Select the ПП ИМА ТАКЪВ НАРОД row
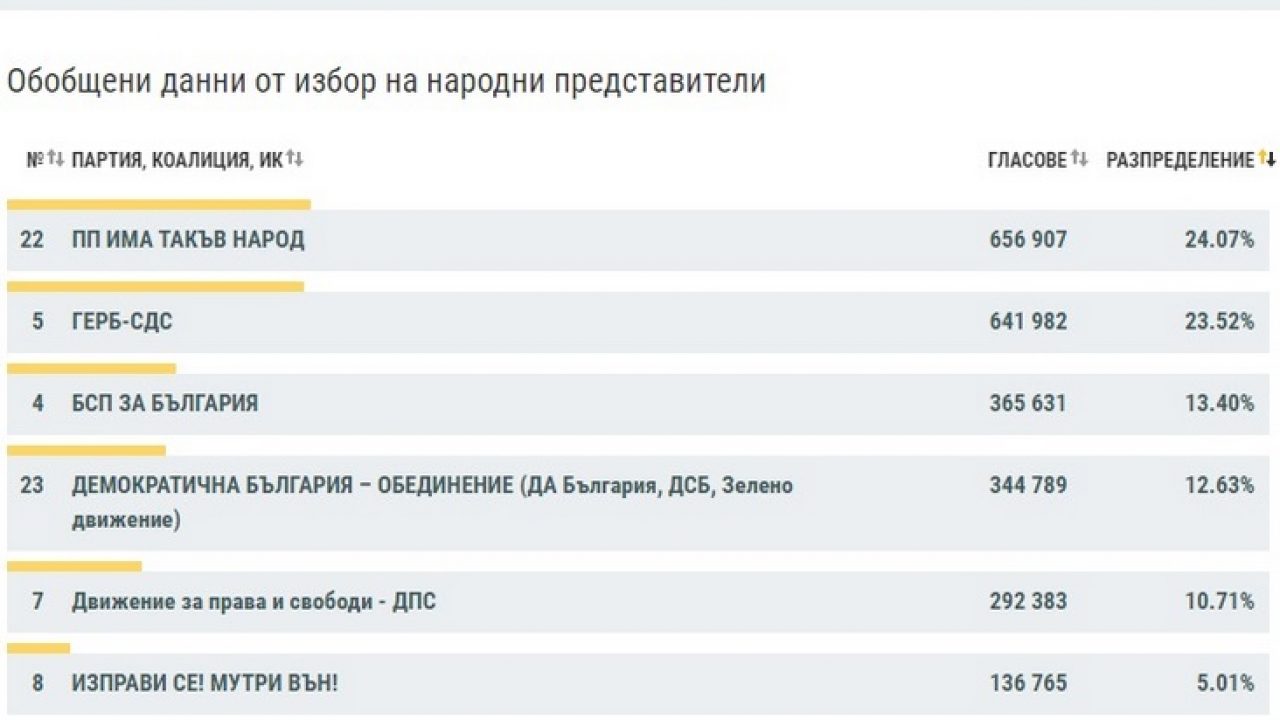The width and height of the screenshot is (1280, 720). tap(188, 240)
